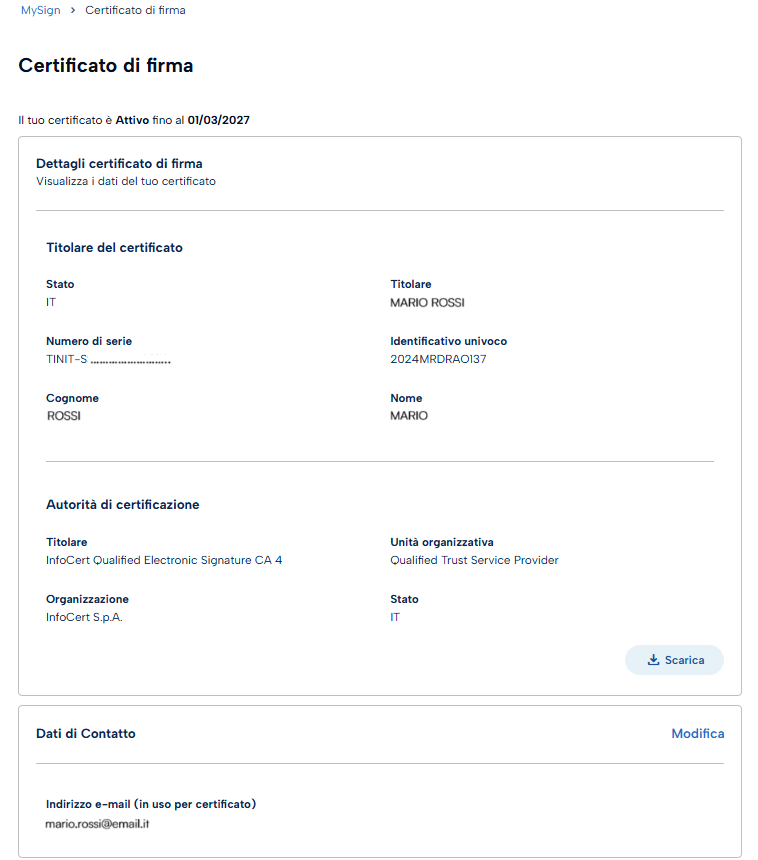Image resolution: width=758 pixels, height=860 pixels.
Task: Click the Titolare del certificato section title
Action: 114,247
